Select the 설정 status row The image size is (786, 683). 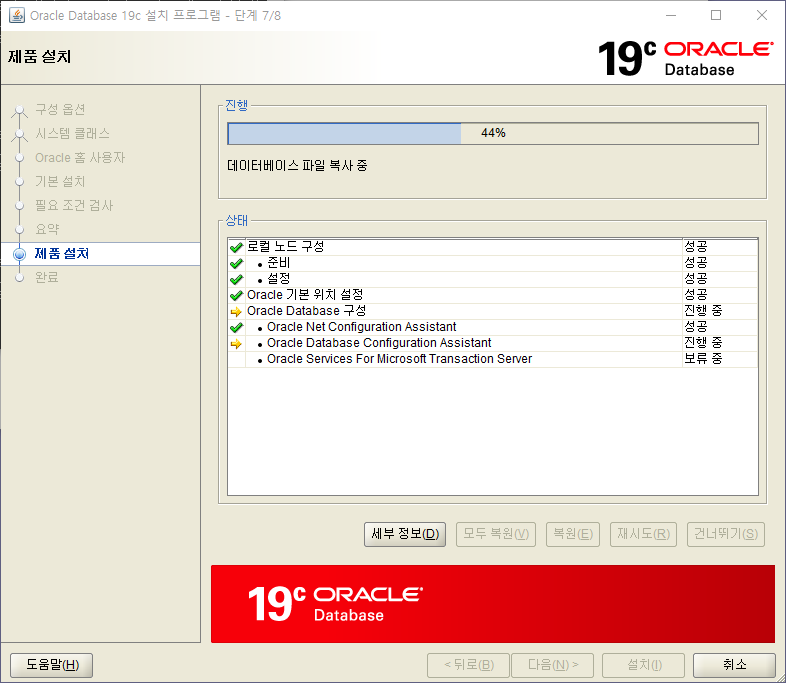tap(493, 279)
